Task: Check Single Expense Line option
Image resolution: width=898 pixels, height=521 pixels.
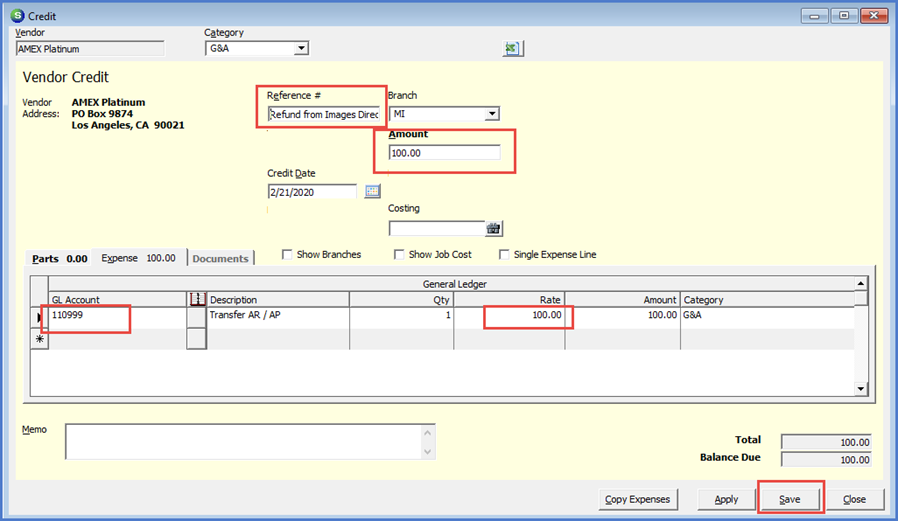Action: point(504,254)
